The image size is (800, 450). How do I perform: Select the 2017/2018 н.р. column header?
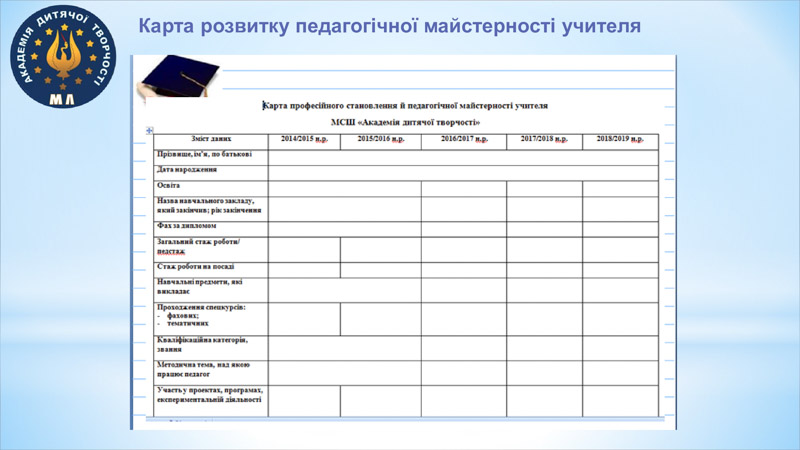tap(544, 142)
